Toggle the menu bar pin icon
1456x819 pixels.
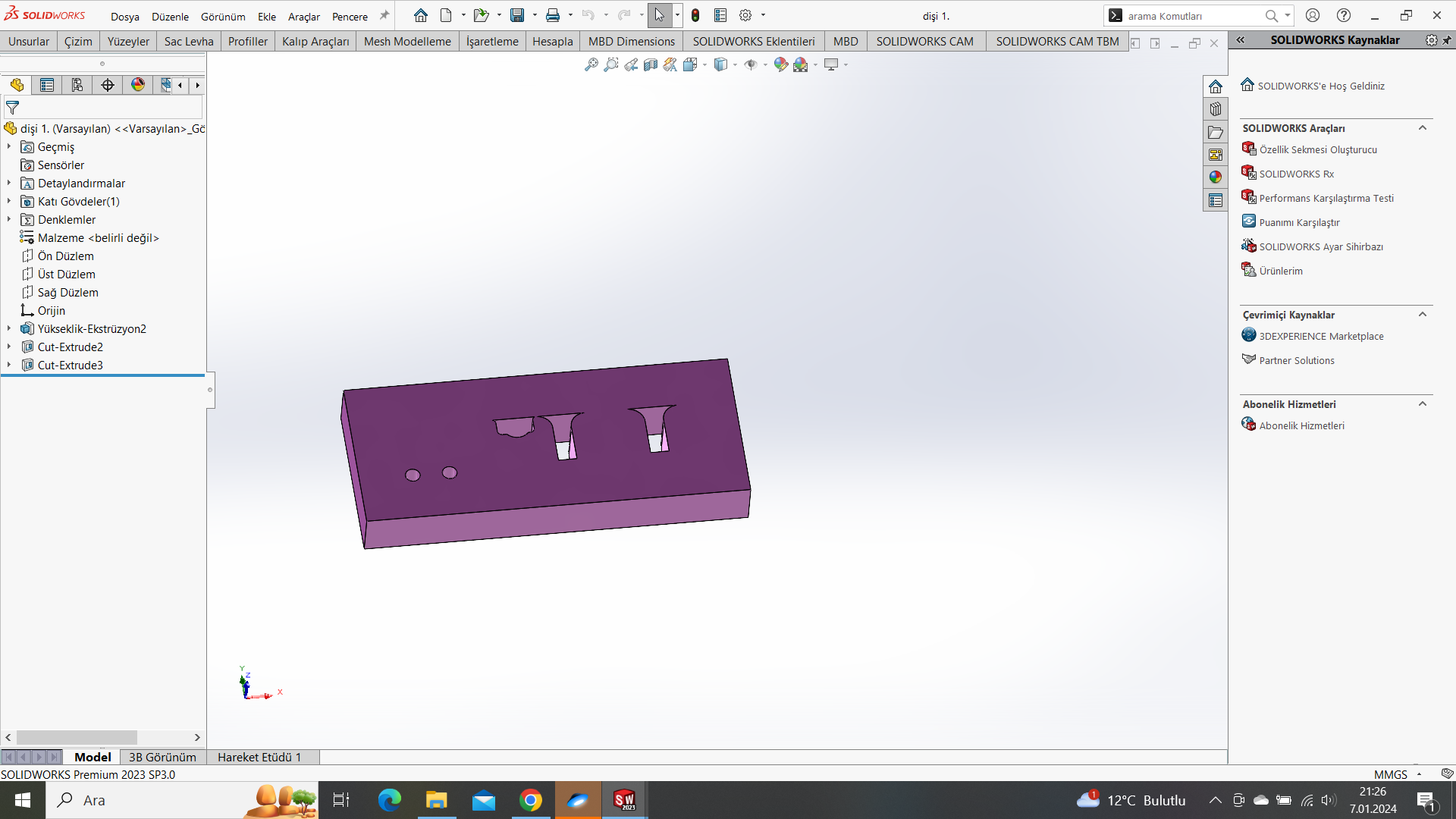coord(384,15)
